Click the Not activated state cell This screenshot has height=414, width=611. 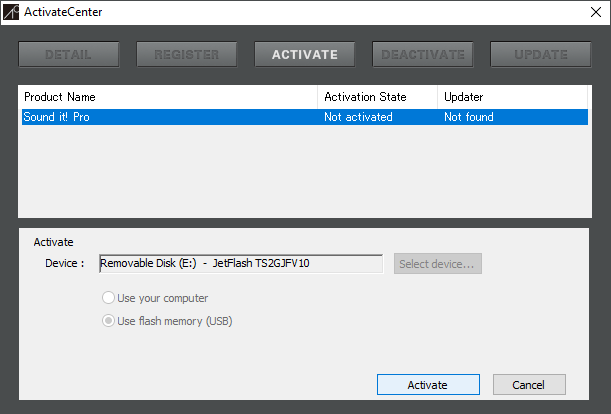pos(358,117)
